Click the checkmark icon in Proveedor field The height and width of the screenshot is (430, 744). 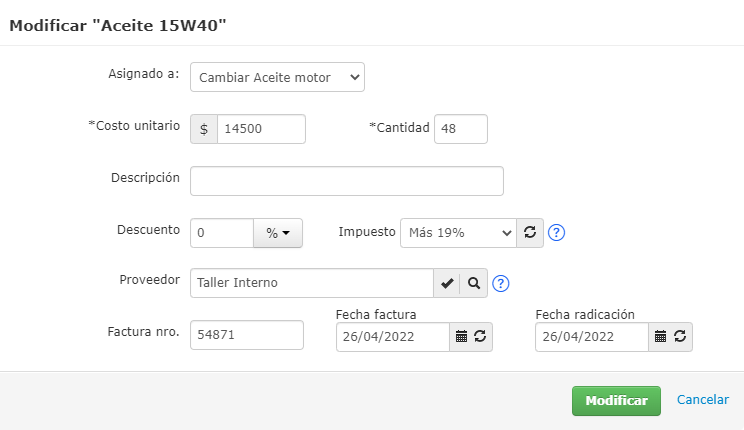tap(446, 283)
